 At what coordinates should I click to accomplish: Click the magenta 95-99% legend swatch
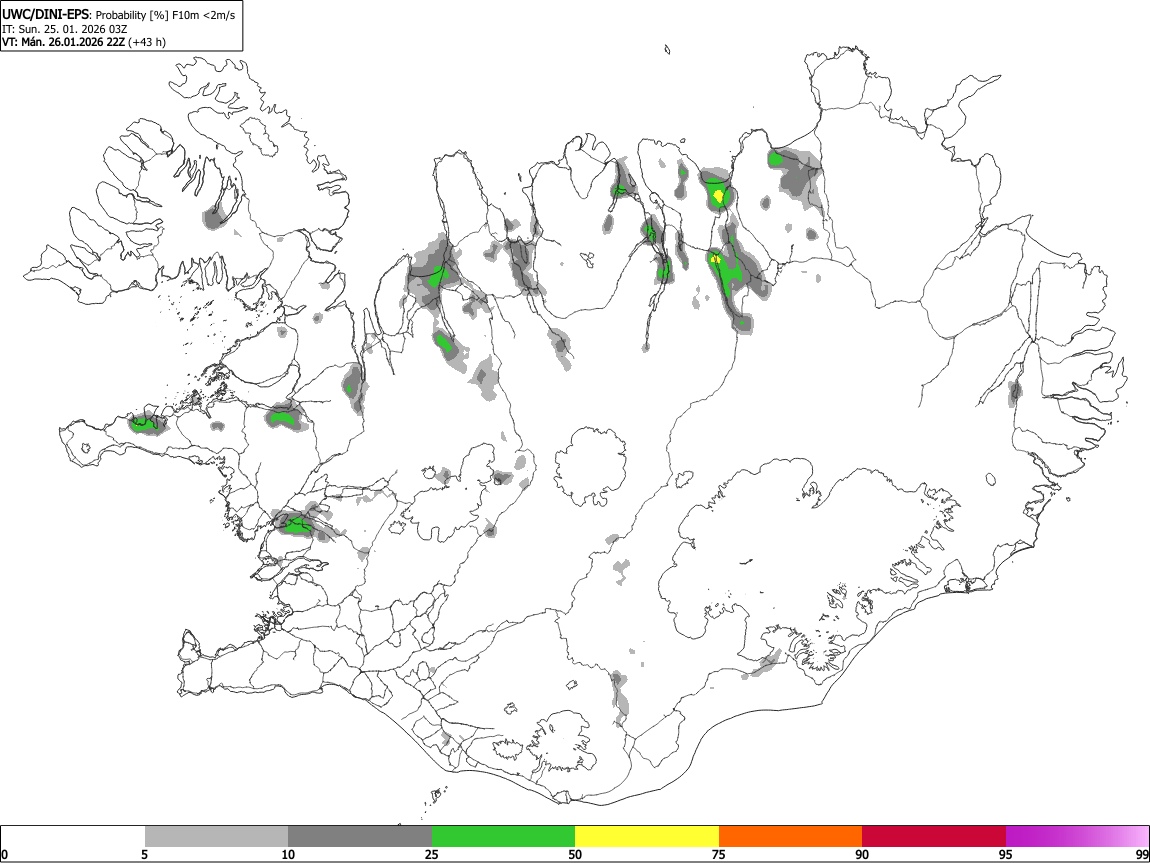click(x=1077, y=836)
